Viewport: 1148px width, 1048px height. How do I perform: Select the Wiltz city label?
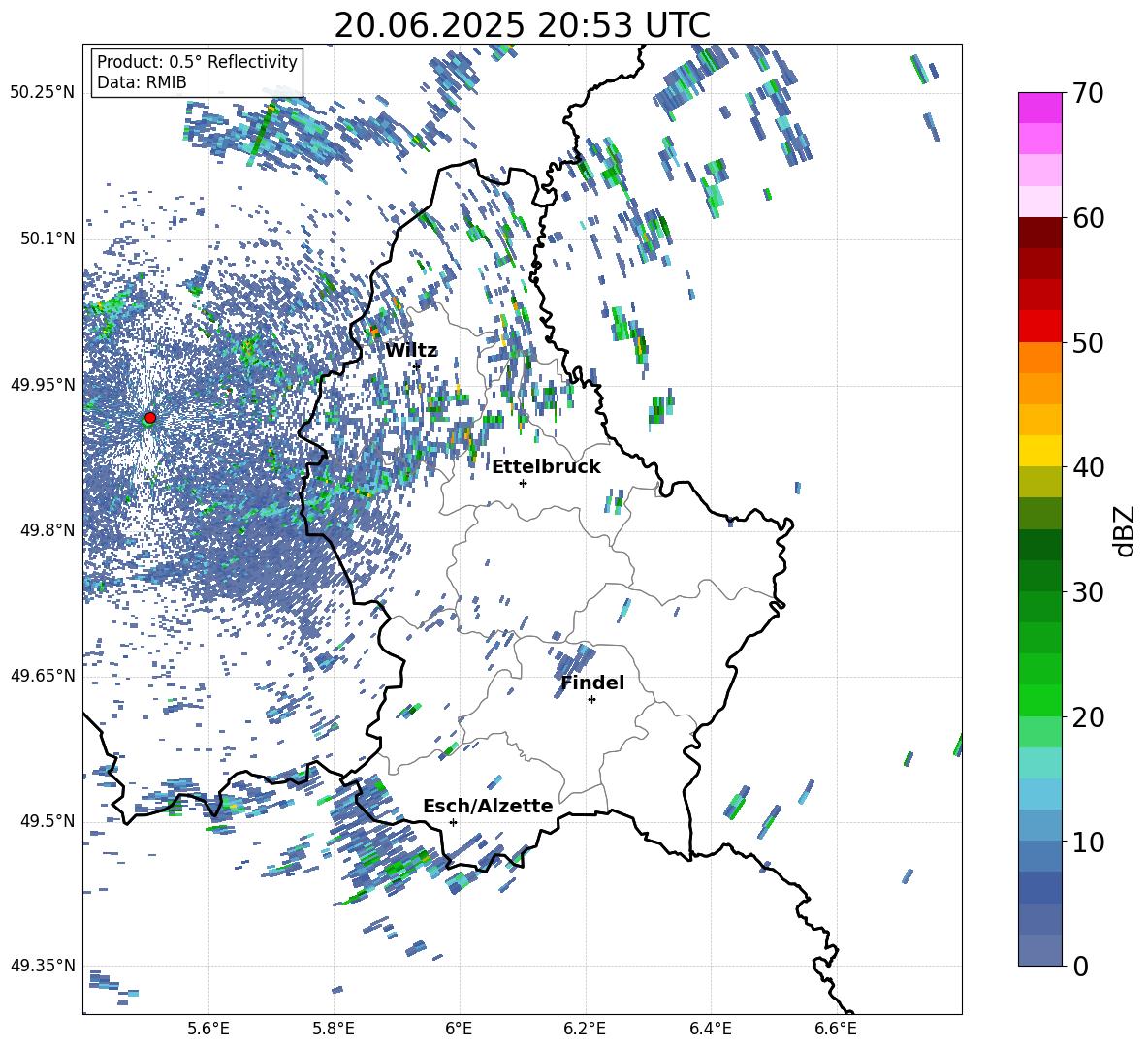(411, 351)
